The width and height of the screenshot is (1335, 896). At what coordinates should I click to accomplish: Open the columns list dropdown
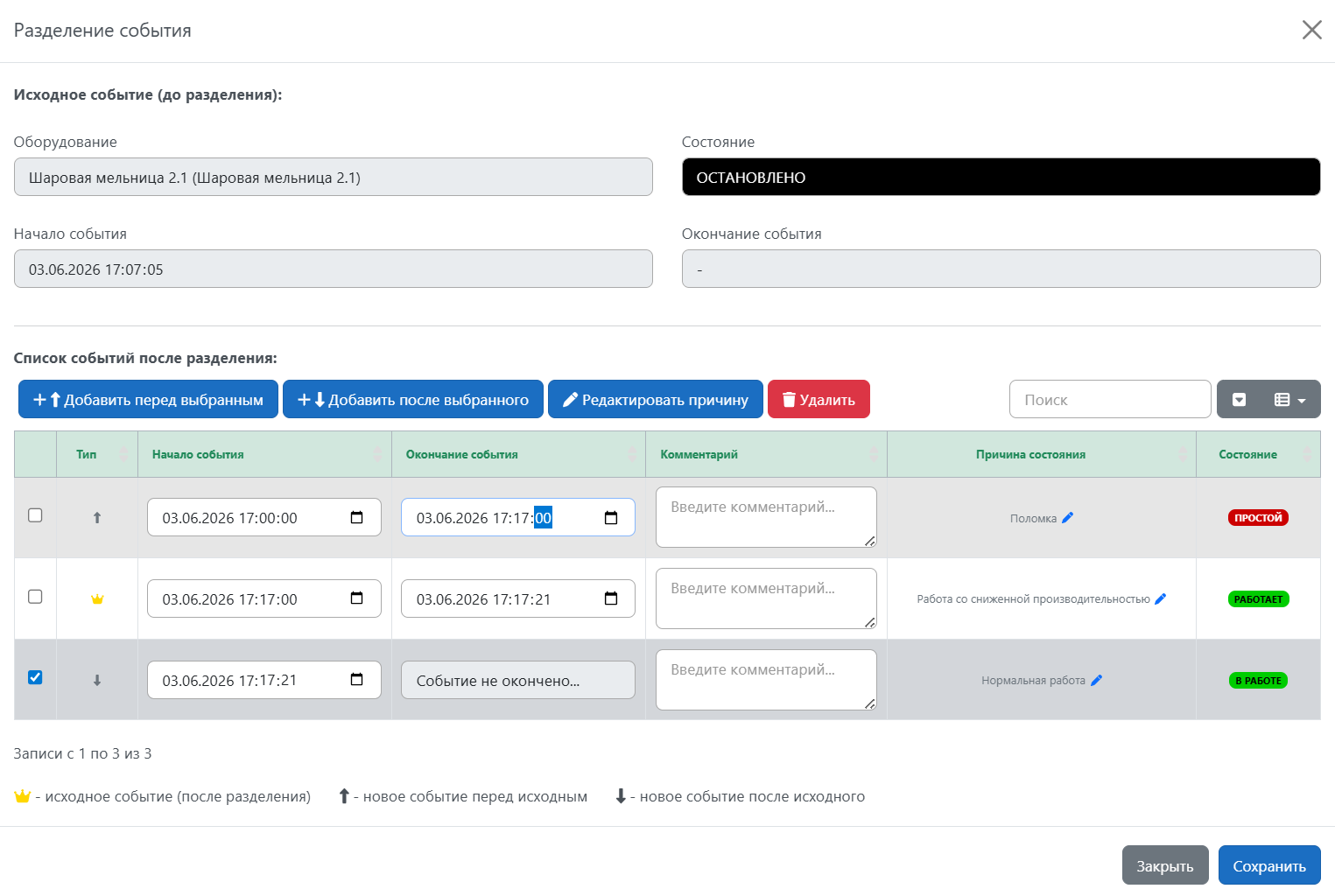point(1290,400)
